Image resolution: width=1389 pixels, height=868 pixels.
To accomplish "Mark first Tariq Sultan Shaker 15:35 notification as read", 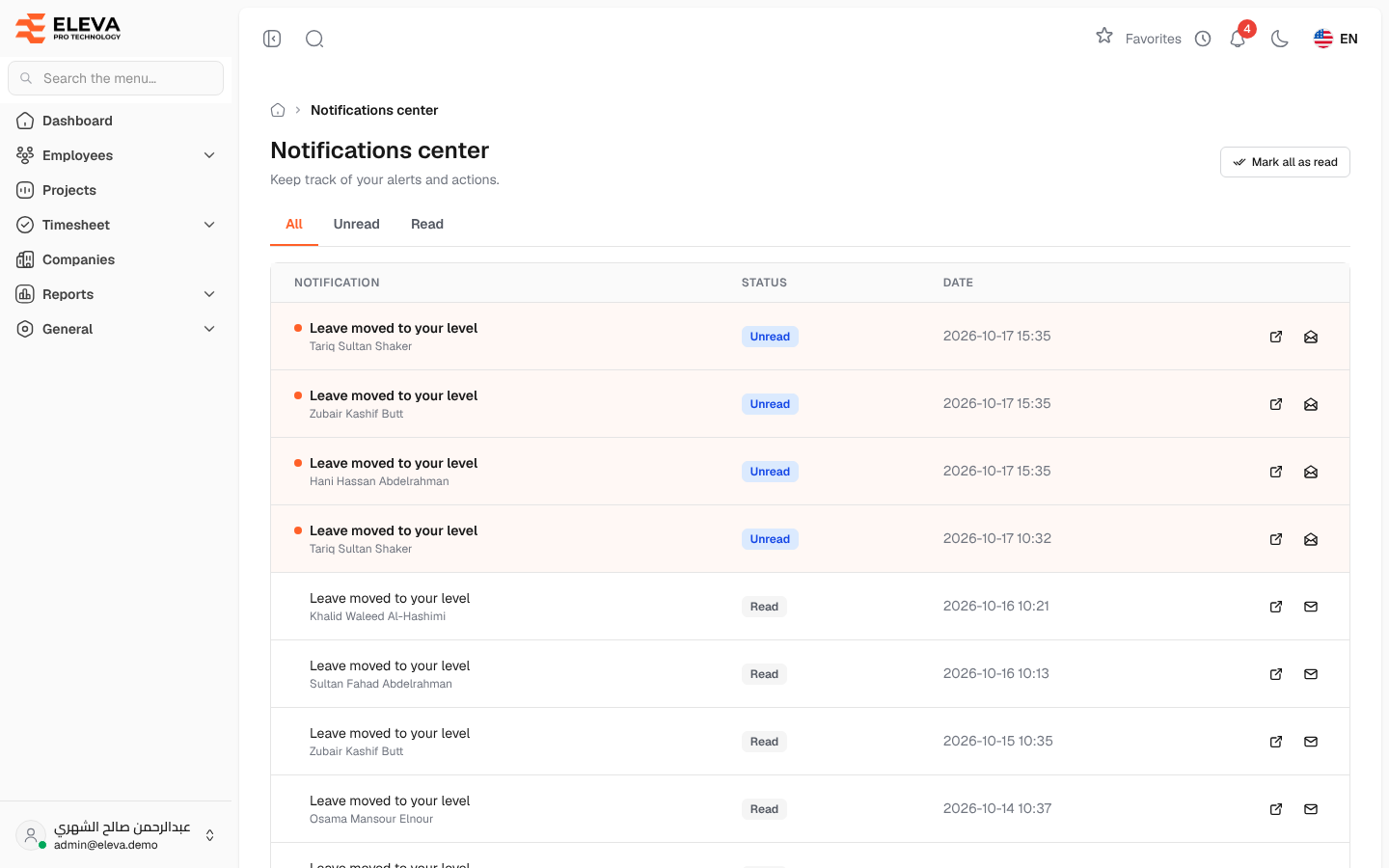I will [x=1311, y=337].
